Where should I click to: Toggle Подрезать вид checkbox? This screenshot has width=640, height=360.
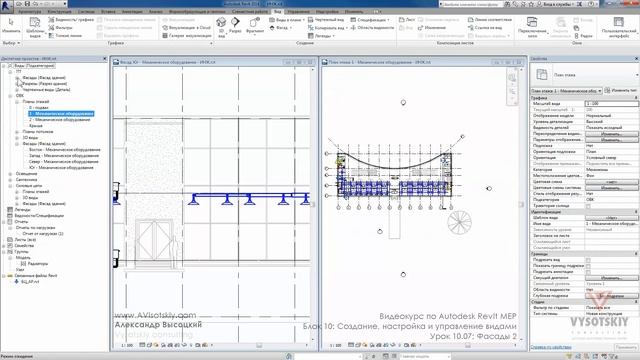point(588,260)
